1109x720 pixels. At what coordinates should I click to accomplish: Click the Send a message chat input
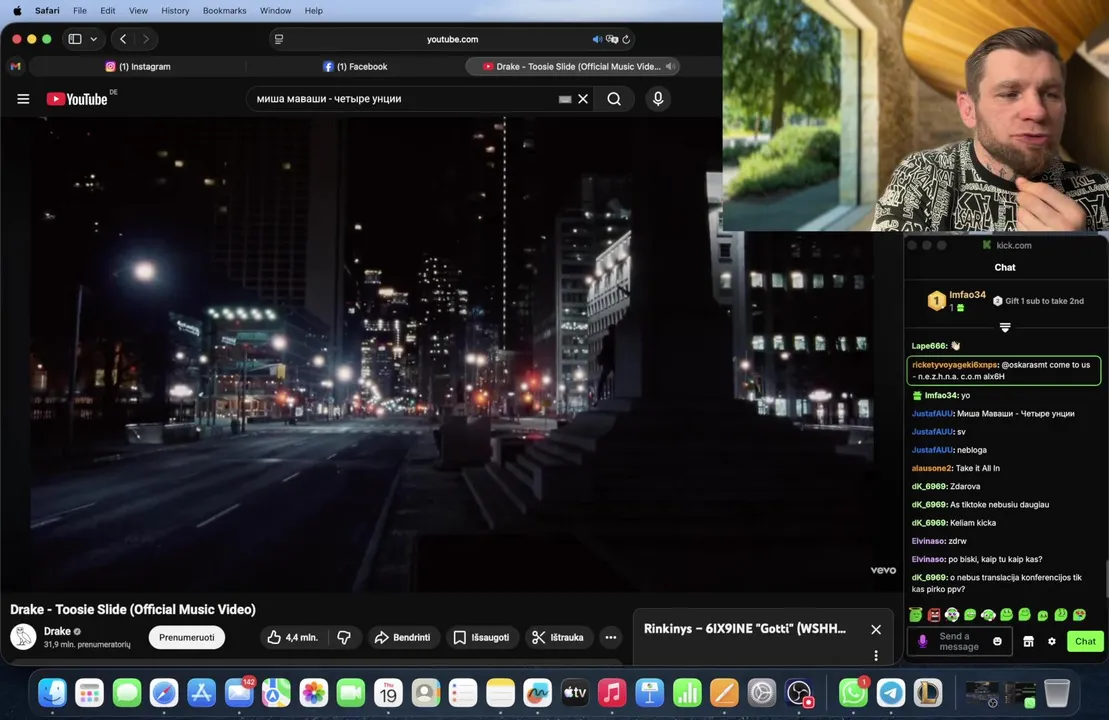pyautogui.click(x=959, y=641)
